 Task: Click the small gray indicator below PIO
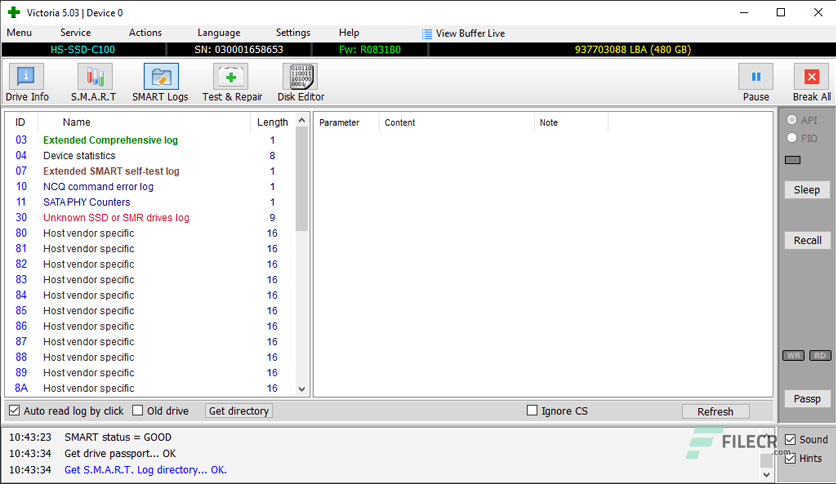pyautogui.click(x=793, y=160)
